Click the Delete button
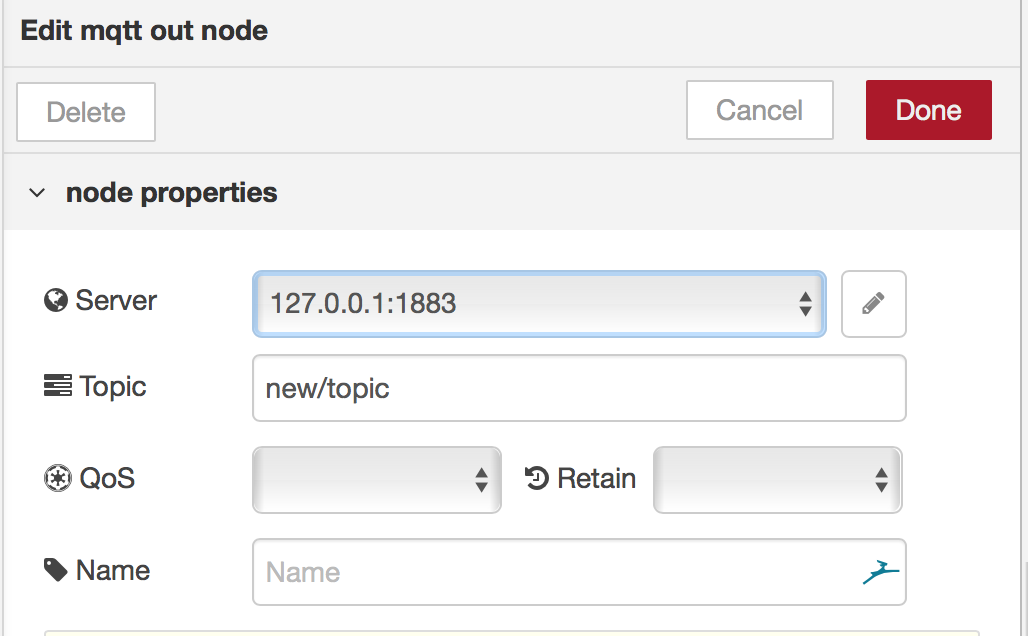This screenshot has width=1028, height=636. (85, 112)
